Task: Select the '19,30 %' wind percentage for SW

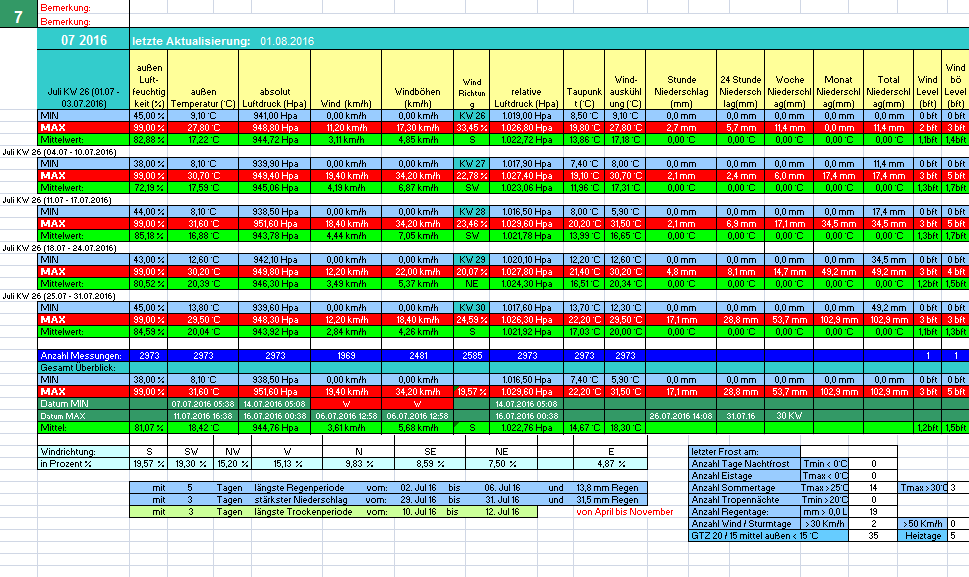Action: point(191,464)
